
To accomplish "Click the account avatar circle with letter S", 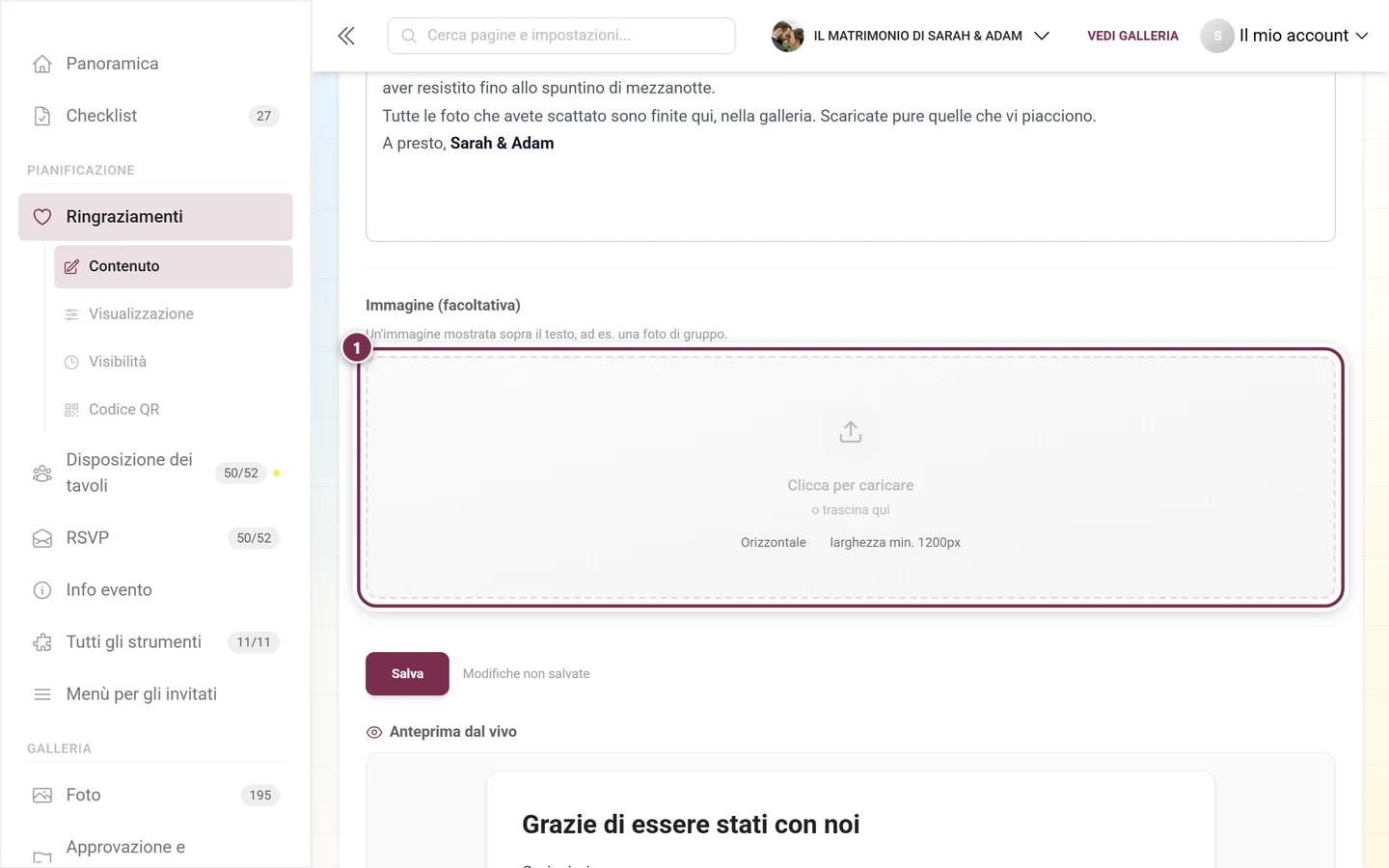I will 1217,36.
